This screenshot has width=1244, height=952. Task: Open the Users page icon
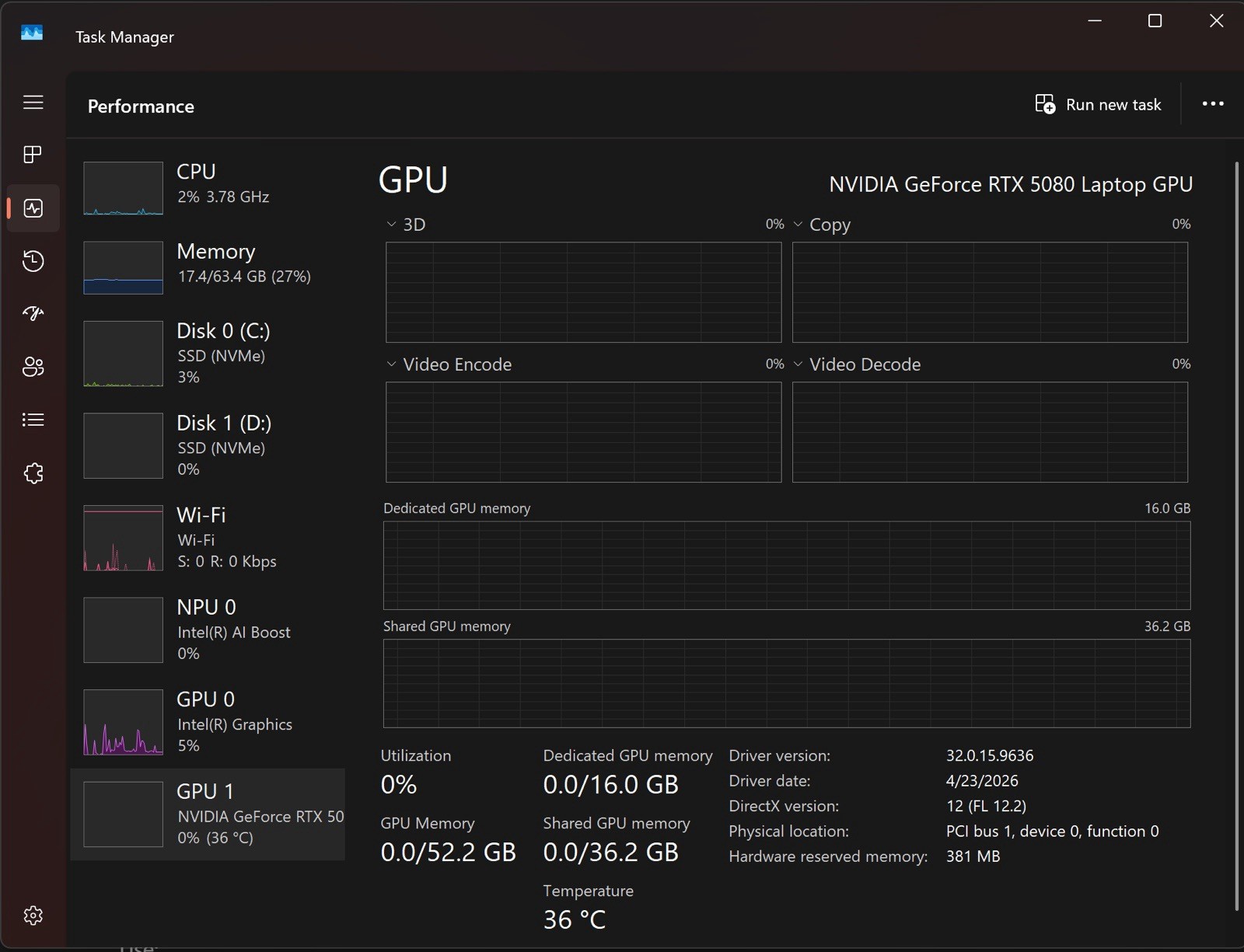(x=33, y=367)
